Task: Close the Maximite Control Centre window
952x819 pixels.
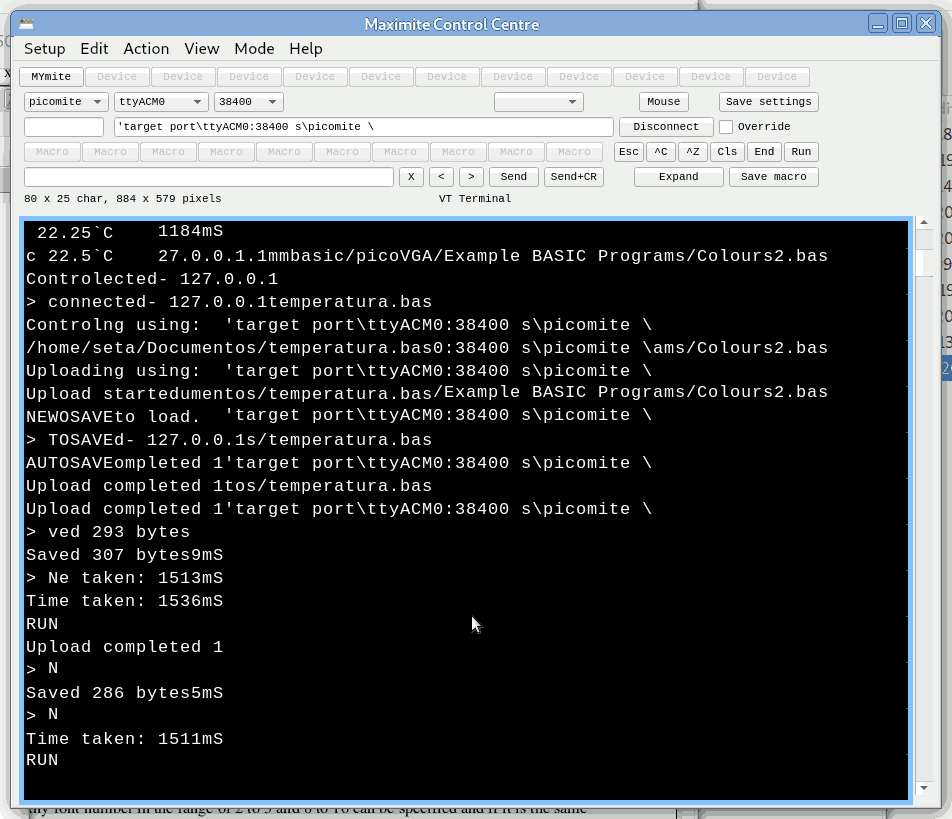Action: pos(926,24)
